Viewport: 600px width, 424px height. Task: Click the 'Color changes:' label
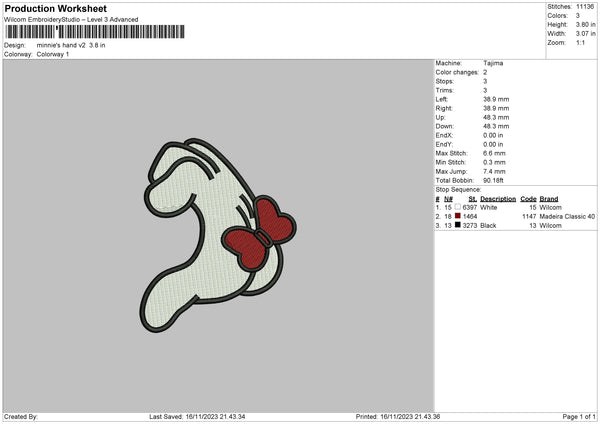tap(457, 72)
